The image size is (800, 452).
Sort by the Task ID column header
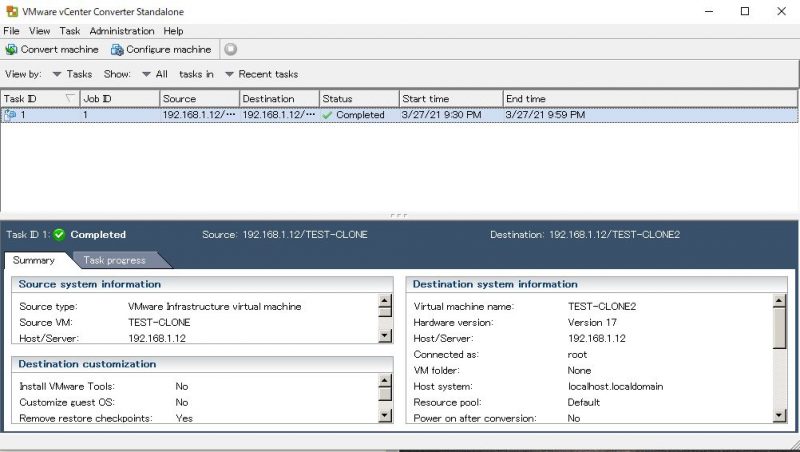coord(40,98)
